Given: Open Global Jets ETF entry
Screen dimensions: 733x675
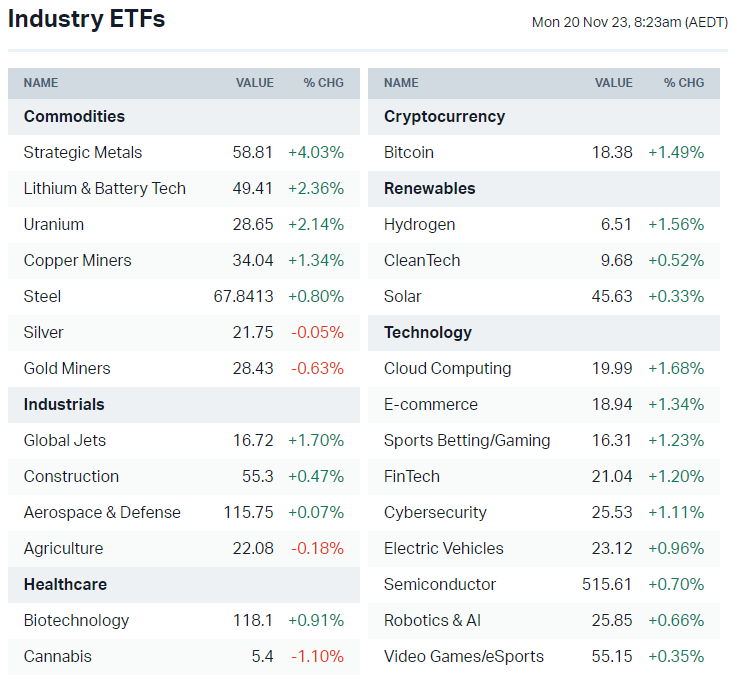Looking at the screenshot, I should [x=65, y=441].
